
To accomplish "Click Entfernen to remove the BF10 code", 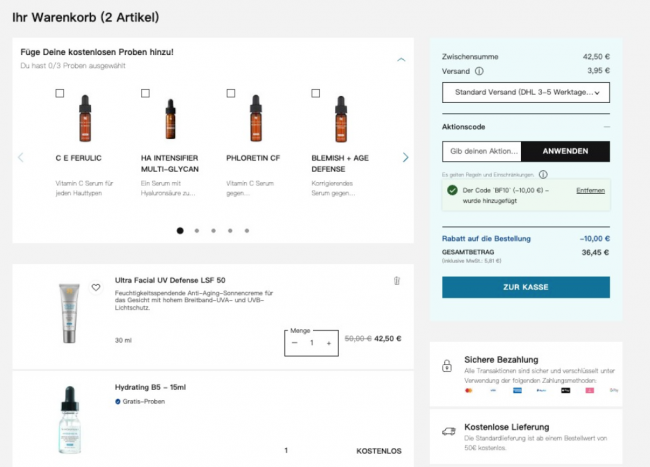I will 590,190.
